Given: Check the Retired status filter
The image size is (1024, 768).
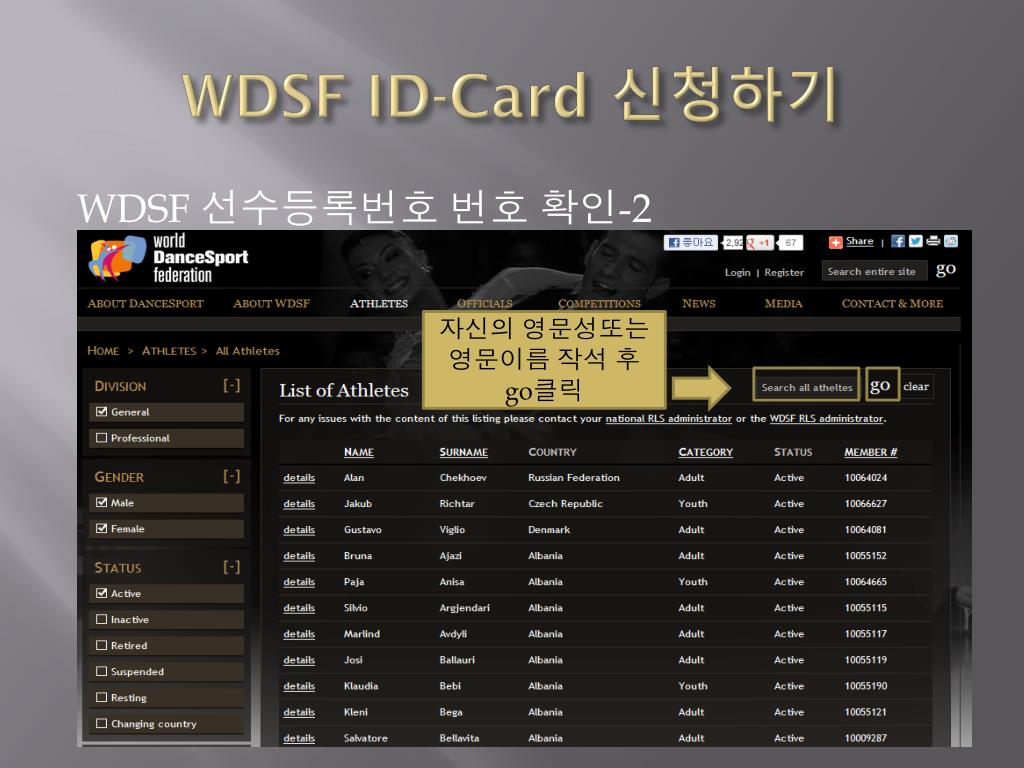Looking at the screenshot, I should 101,645.
